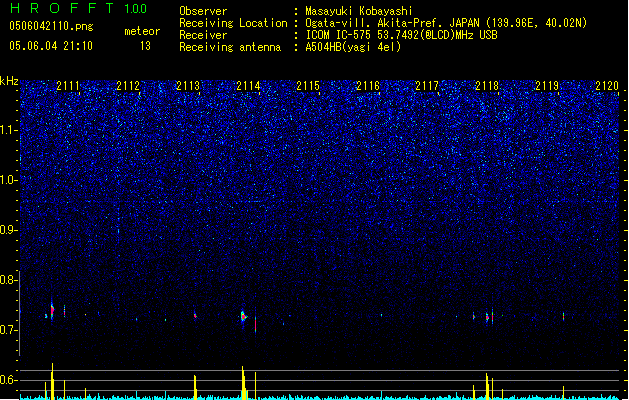The height and width of the screenshot is (400, 629).
Task: Click the bright meteor echo just before 2114
Action: click(x=243, y=317)
